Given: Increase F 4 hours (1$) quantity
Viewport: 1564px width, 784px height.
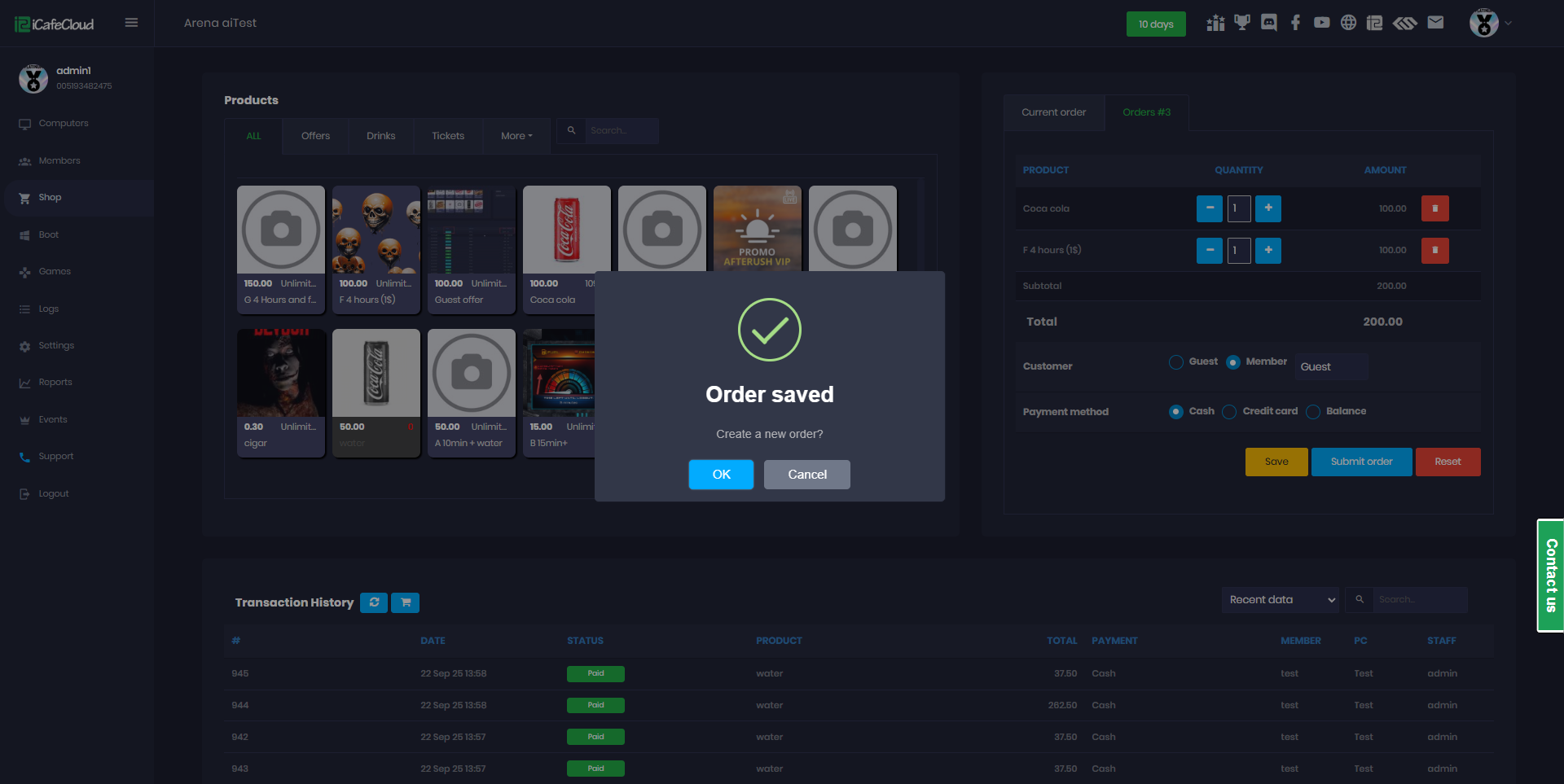Looking at the screenshot, I should [1268, 250].
